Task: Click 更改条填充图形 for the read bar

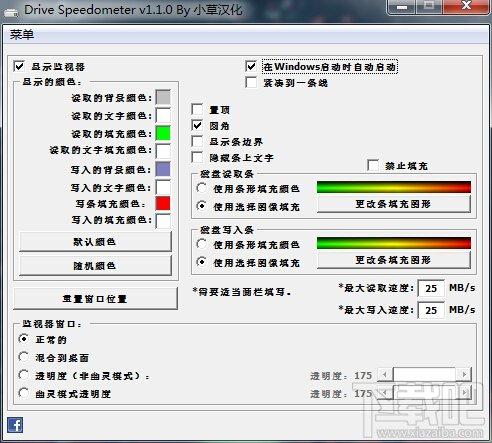Action: pos(394,204)
